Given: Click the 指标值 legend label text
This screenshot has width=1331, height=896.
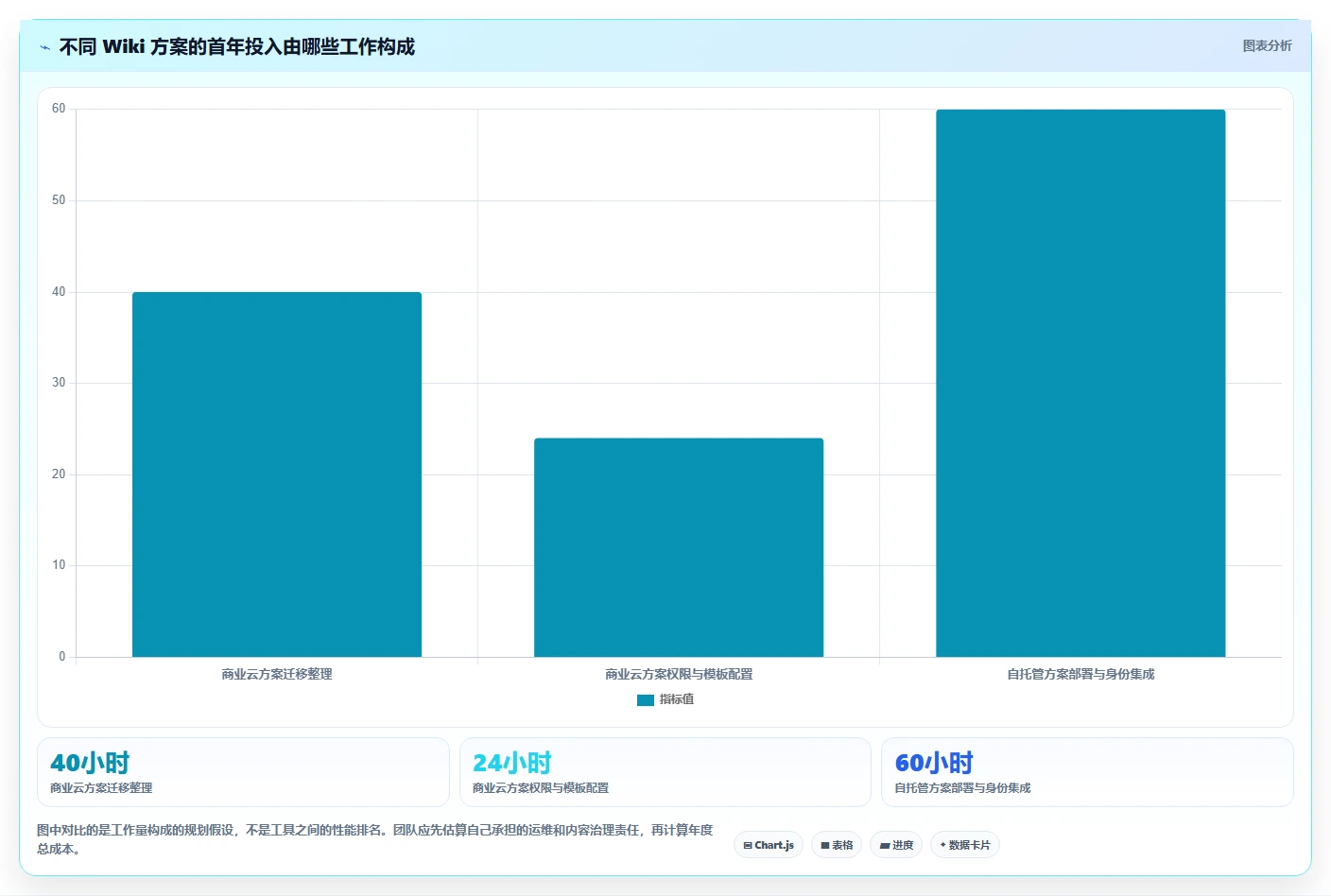Looking at the screenshot, I should (677, 699).
